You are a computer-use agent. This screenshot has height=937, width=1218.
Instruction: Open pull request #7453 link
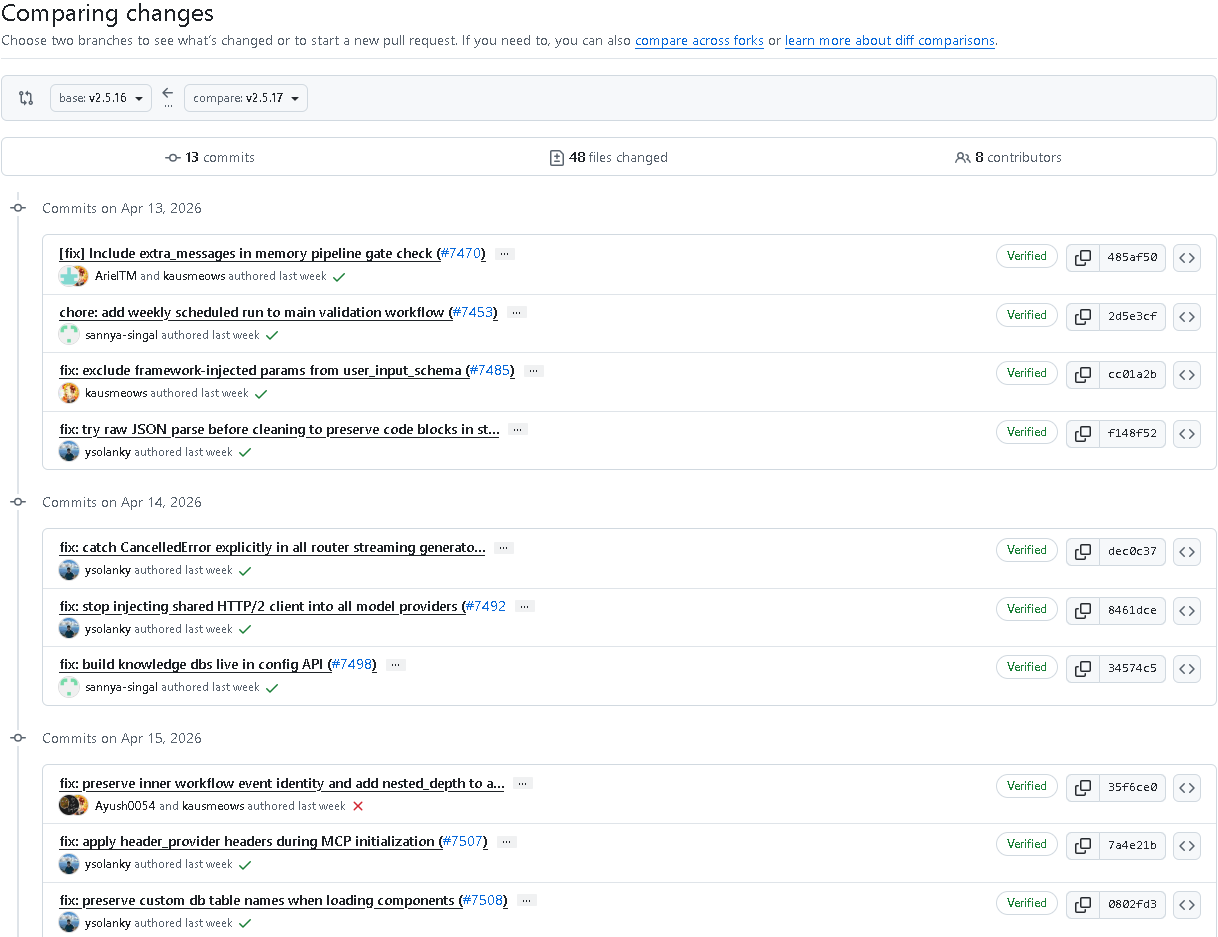[x=472, y=312]
